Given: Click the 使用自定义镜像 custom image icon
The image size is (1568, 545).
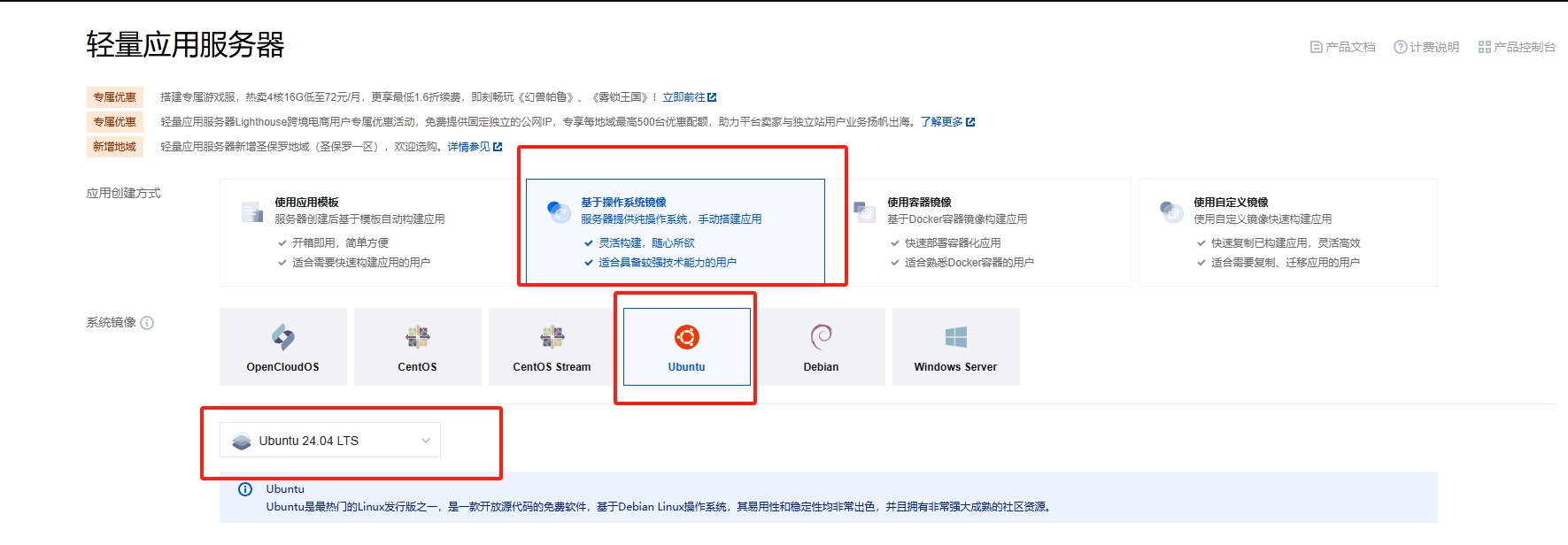Looking at the screenshot, I should pyautogui.click(x=1171, y=211).
